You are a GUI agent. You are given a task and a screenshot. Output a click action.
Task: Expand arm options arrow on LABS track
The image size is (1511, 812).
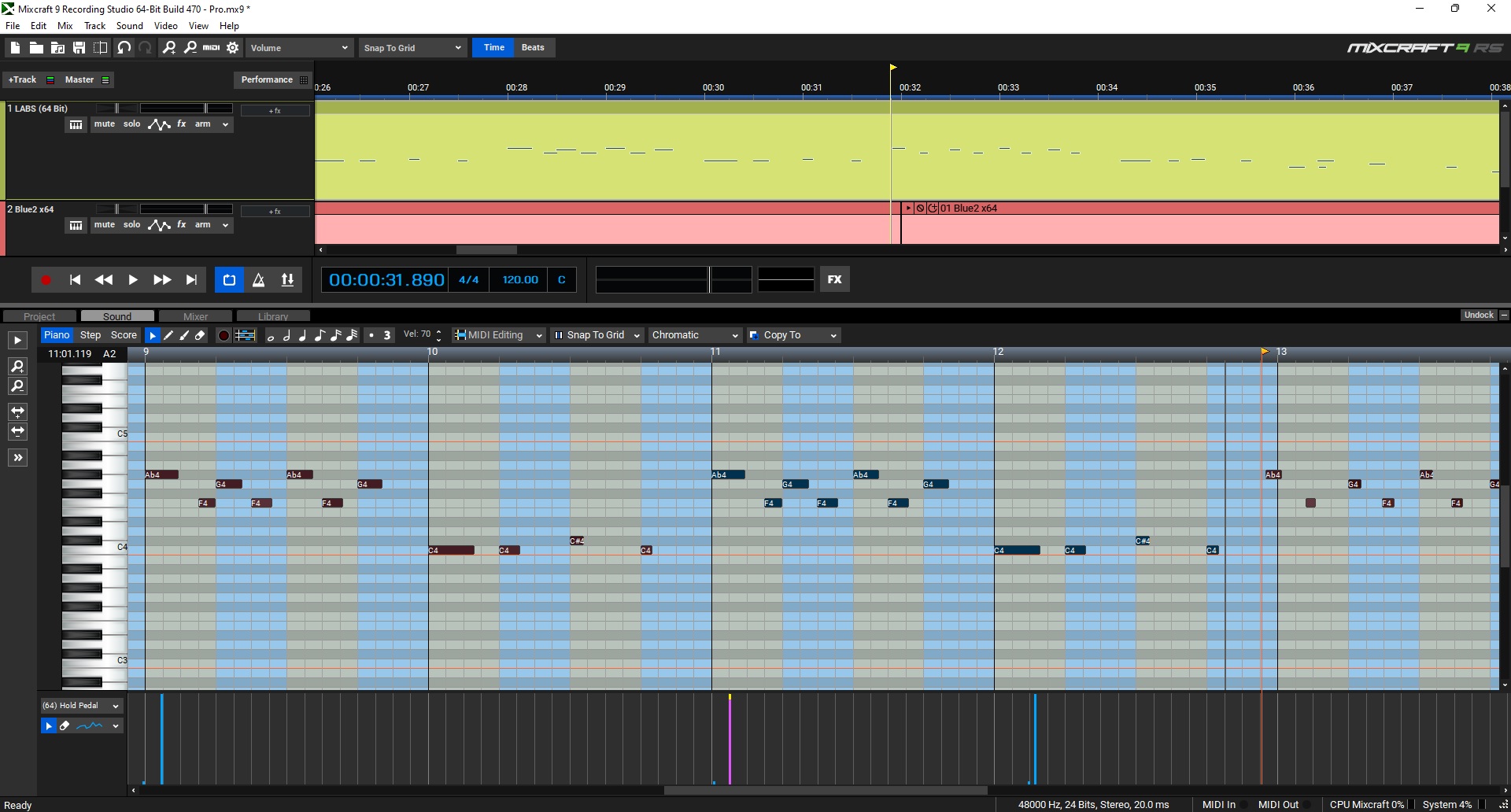[225, 124]
